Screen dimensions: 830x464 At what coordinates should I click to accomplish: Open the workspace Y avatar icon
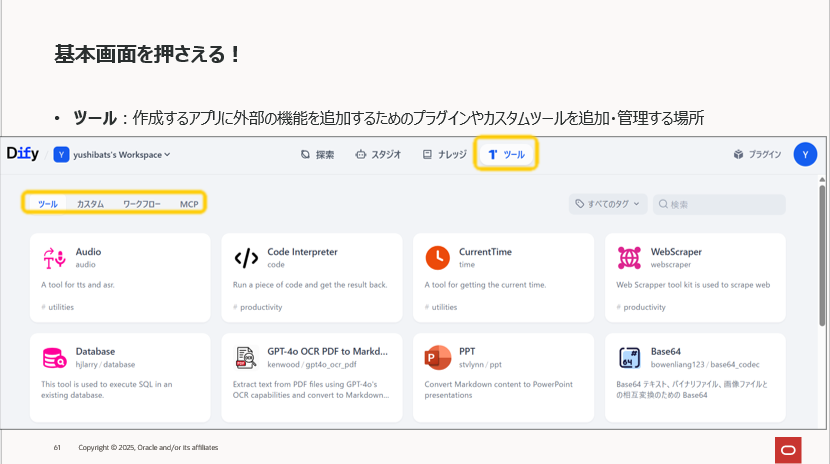(61, 154)
